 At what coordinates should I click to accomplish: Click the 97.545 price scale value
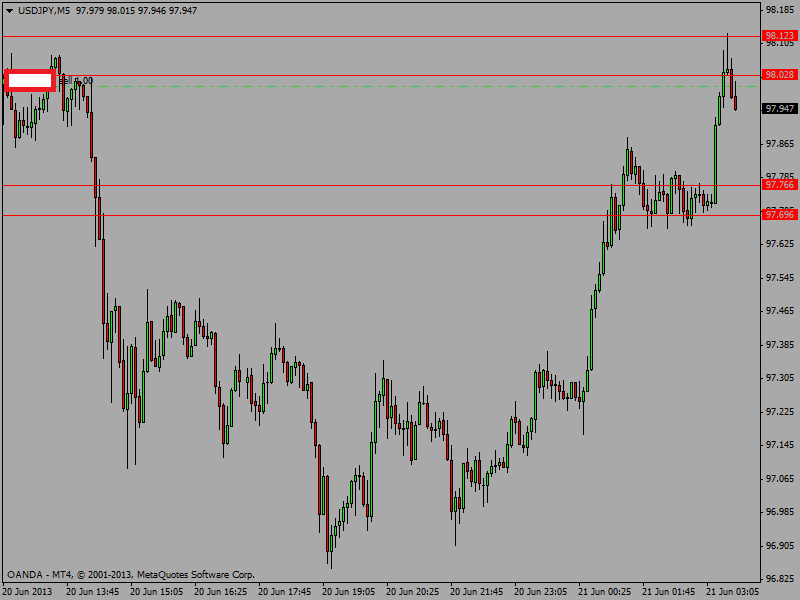[x=780, y=278]
